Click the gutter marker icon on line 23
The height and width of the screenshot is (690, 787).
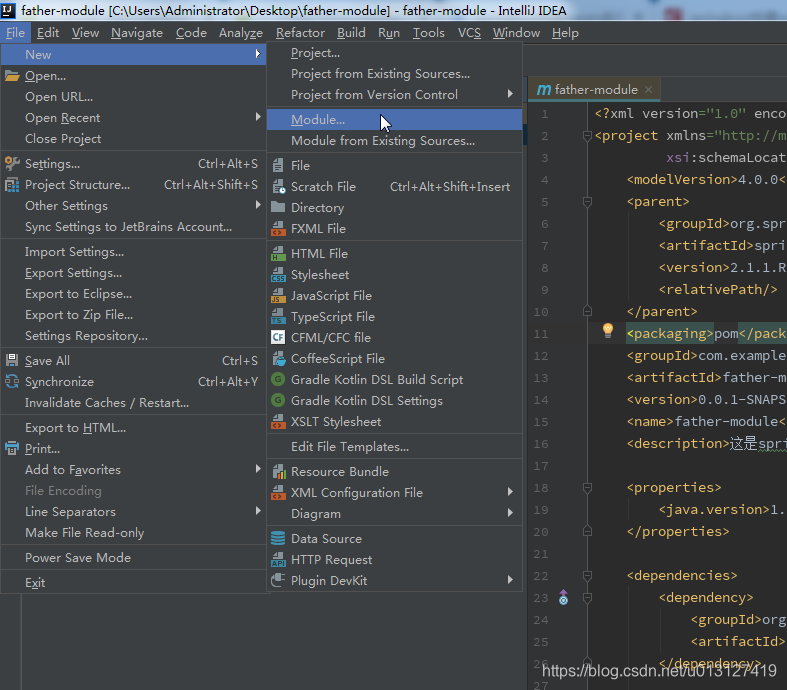[564, 597]
